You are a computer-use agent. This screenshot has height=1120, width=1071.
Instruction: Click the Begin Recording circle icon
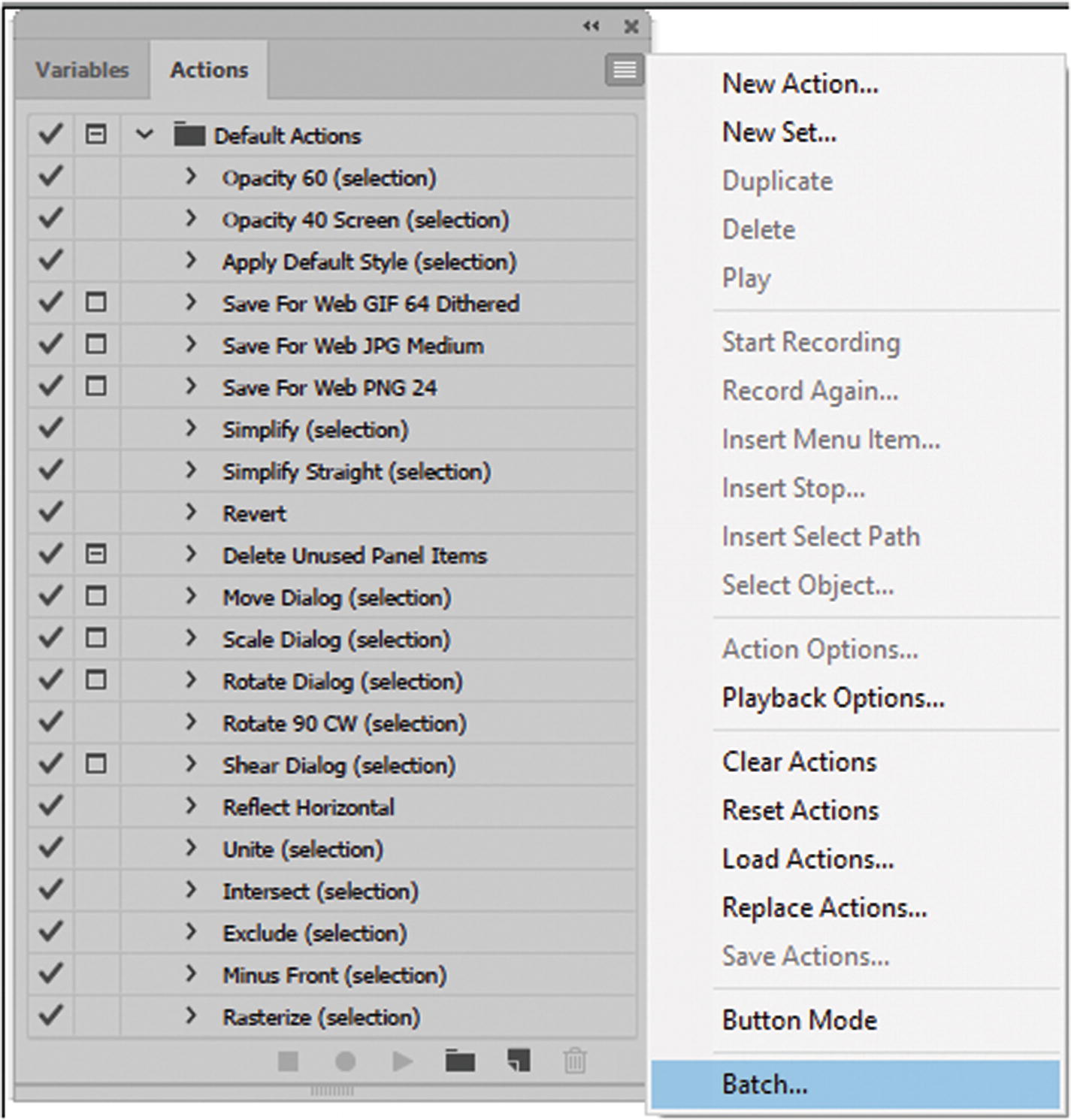345,1061
